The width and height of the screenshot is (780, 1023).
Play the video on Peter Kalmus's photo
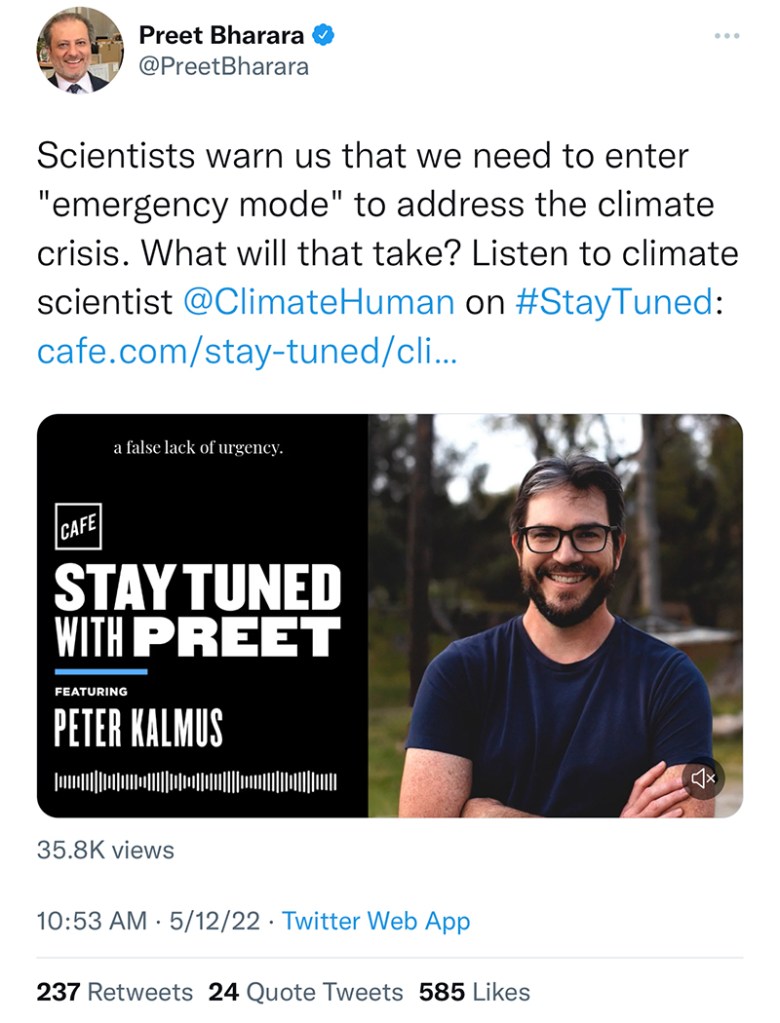tap(555, 615)
